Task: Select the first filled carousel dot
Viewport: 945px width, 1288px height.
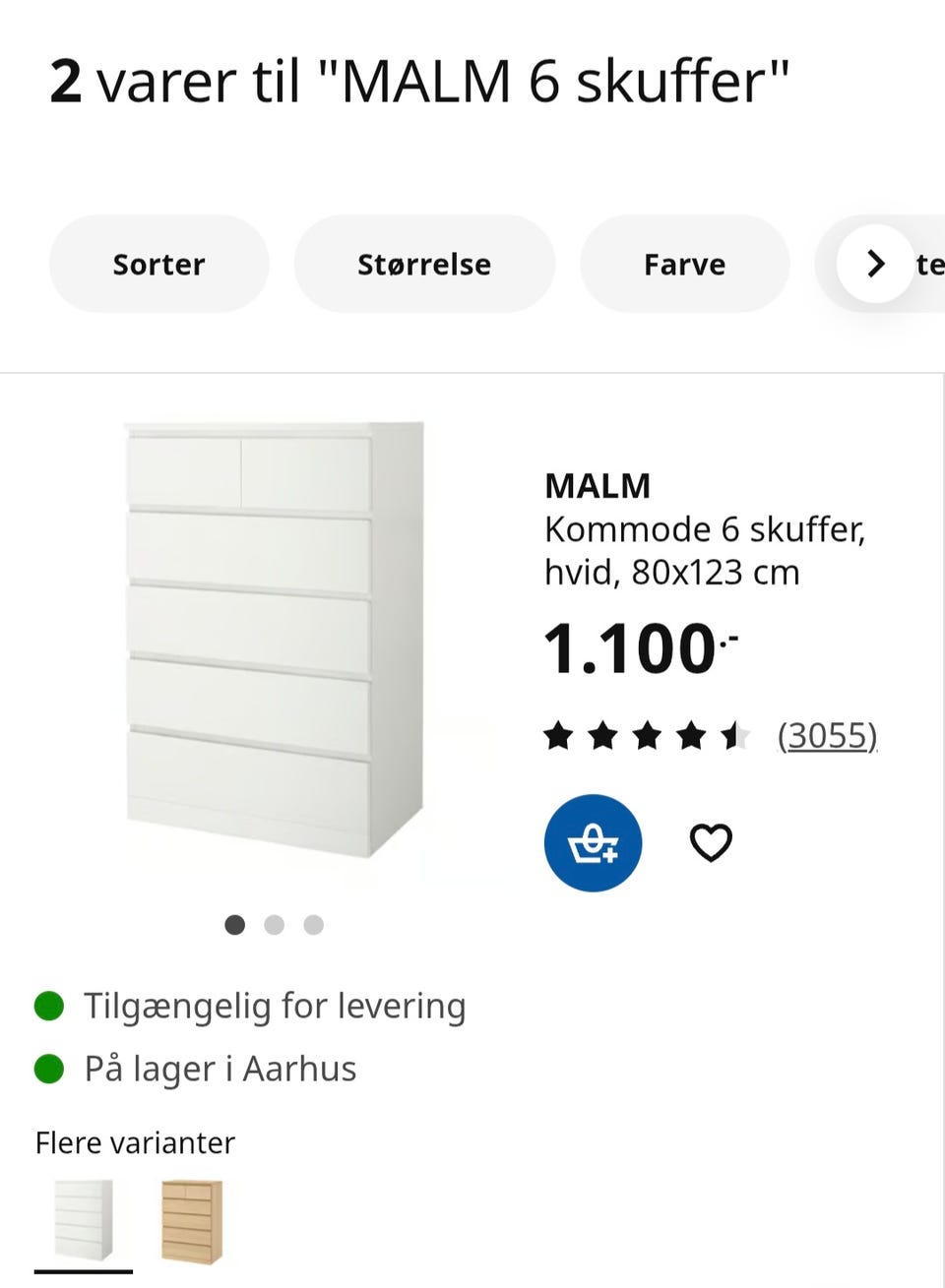Action: (x=235, y=925)
